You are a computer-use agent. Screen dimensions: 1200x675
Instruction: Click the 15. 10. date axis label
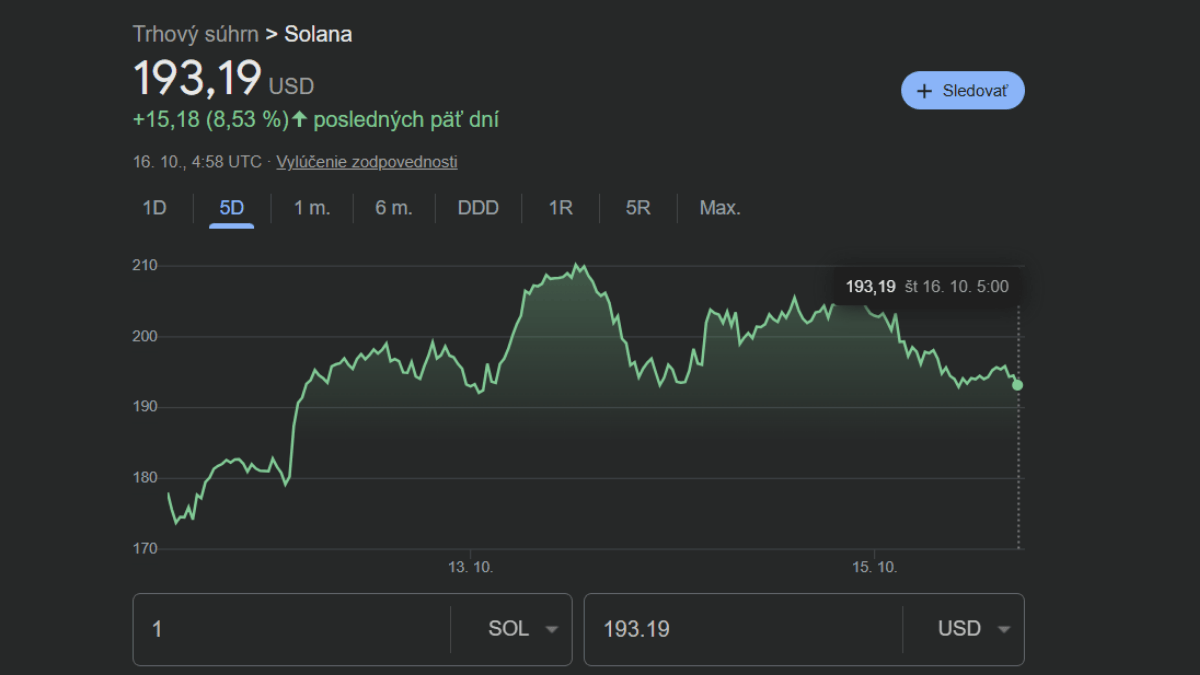click(874, 567)
